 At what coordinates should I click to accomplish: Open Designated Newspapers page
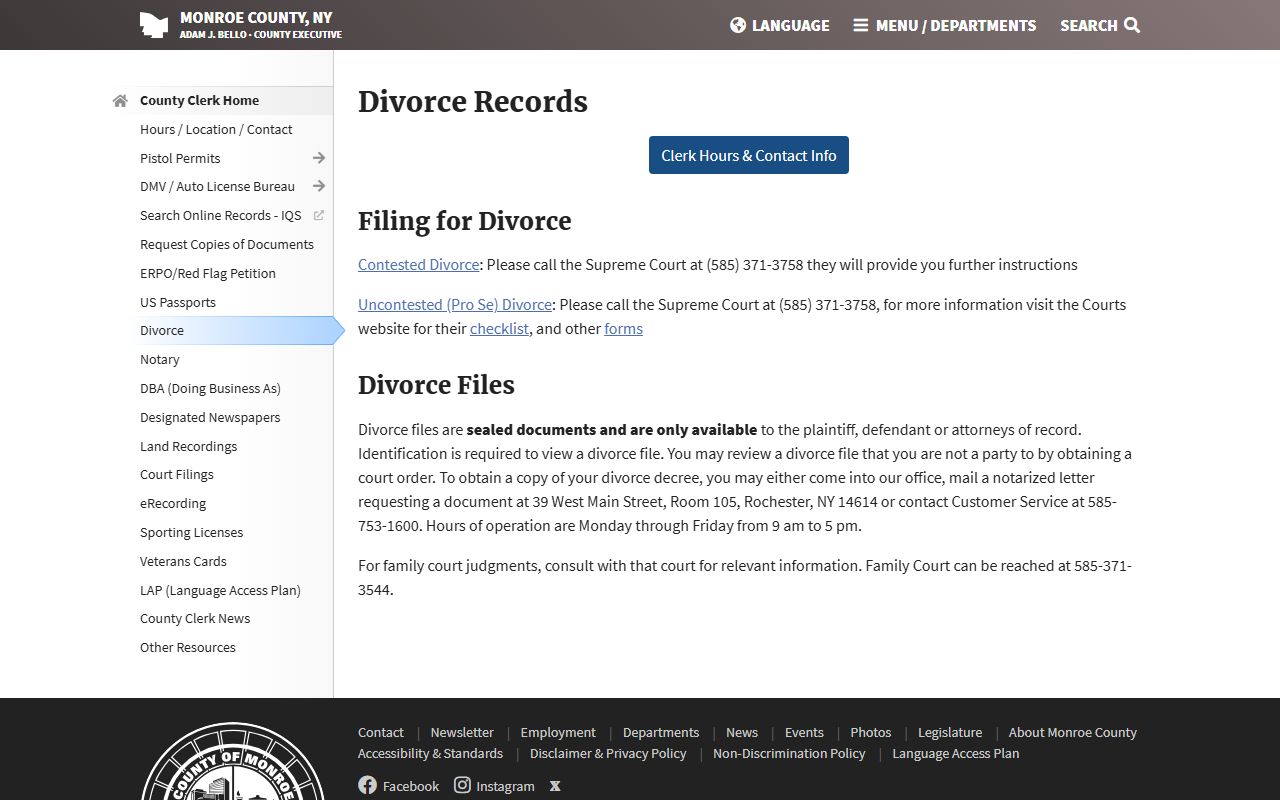click(x=210, y=417)
